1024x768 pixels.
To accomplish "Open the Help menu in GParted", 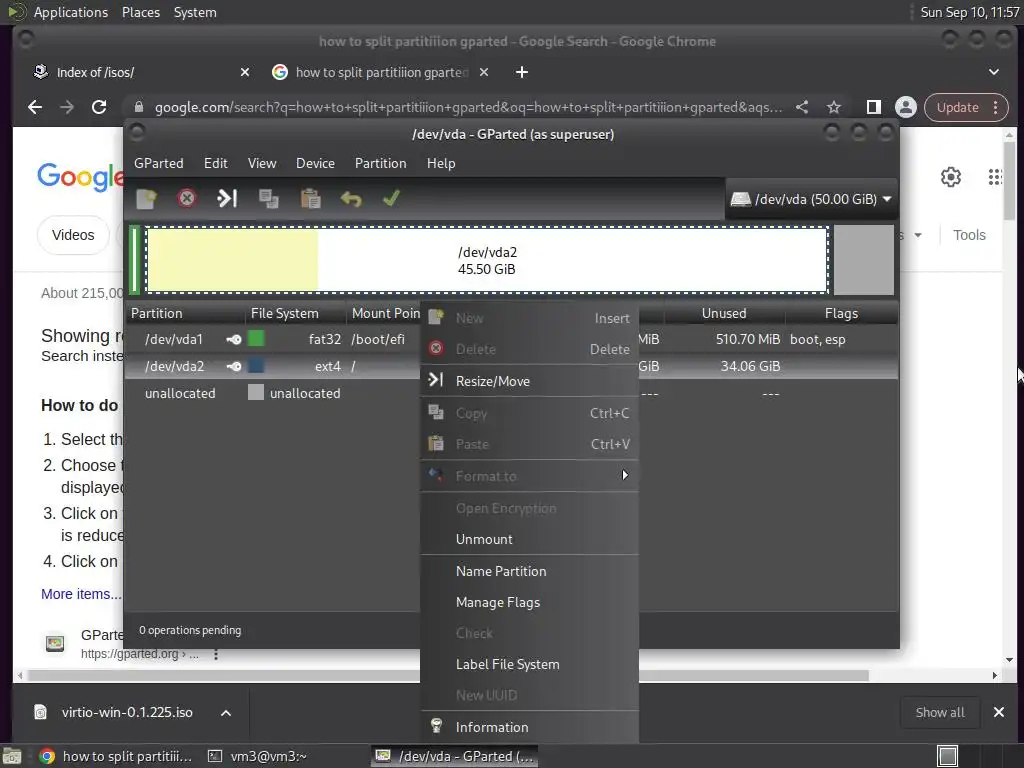I will point(441,163).
